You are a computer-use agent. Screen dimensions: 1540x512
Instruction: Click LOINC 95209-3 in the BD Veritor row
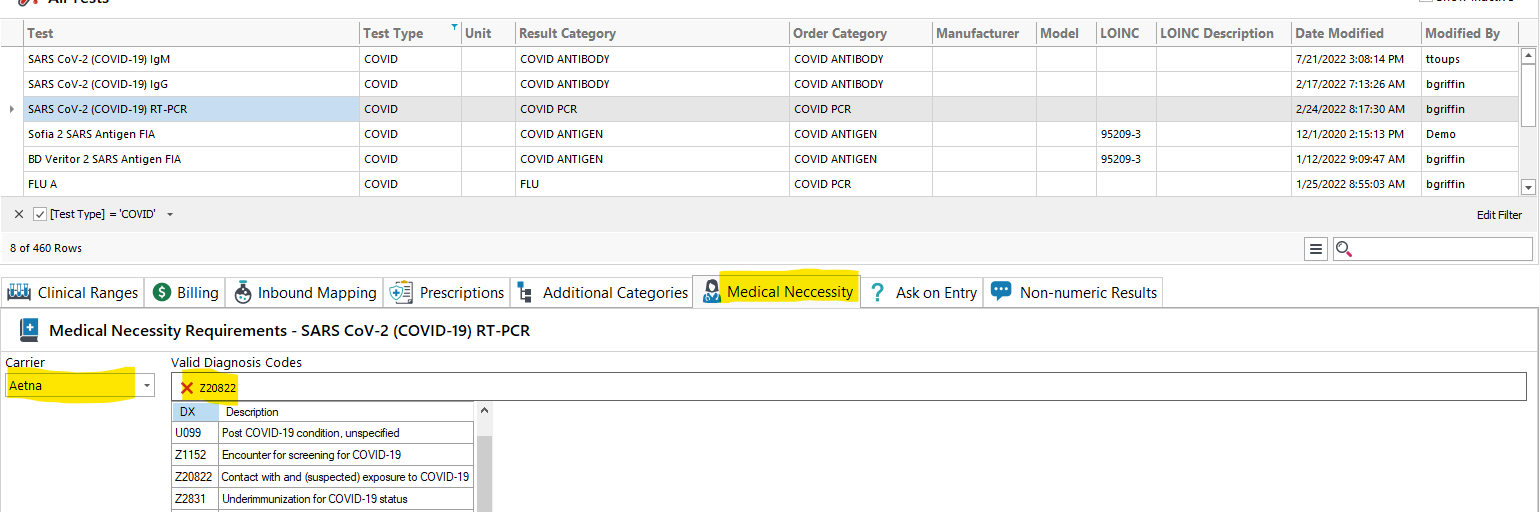1126,159
